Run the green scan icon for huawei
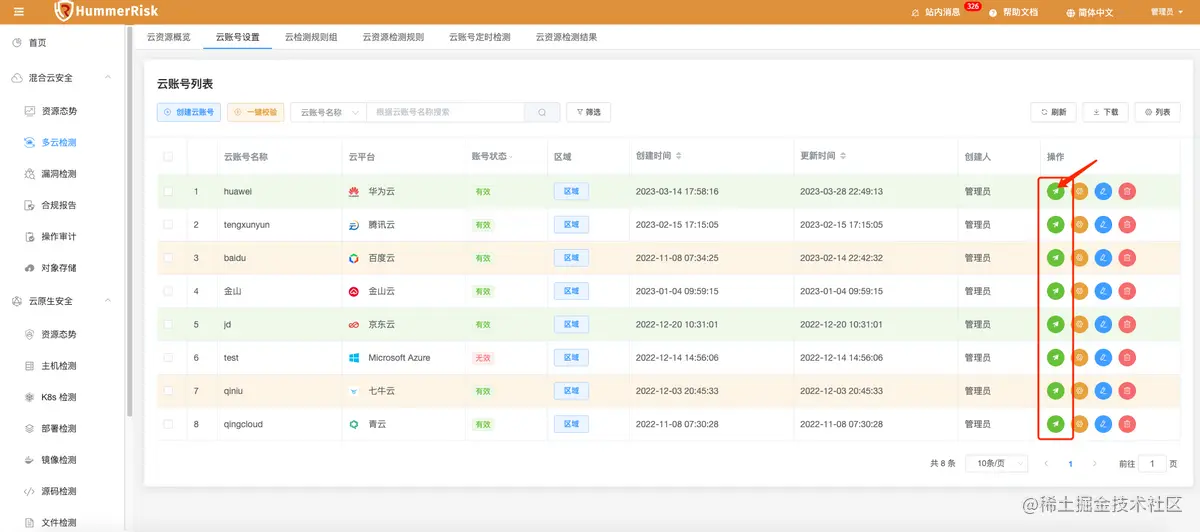 (1055, 191)
